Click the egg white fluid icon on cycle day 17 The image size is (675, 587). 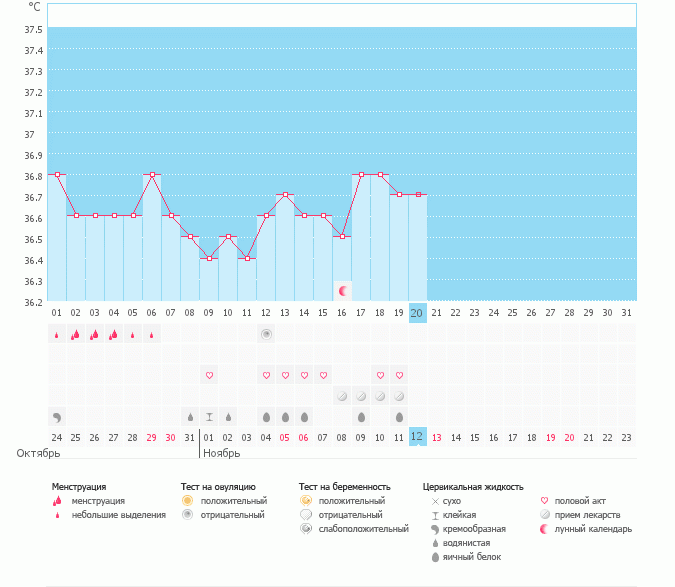(x=362, y=416)
